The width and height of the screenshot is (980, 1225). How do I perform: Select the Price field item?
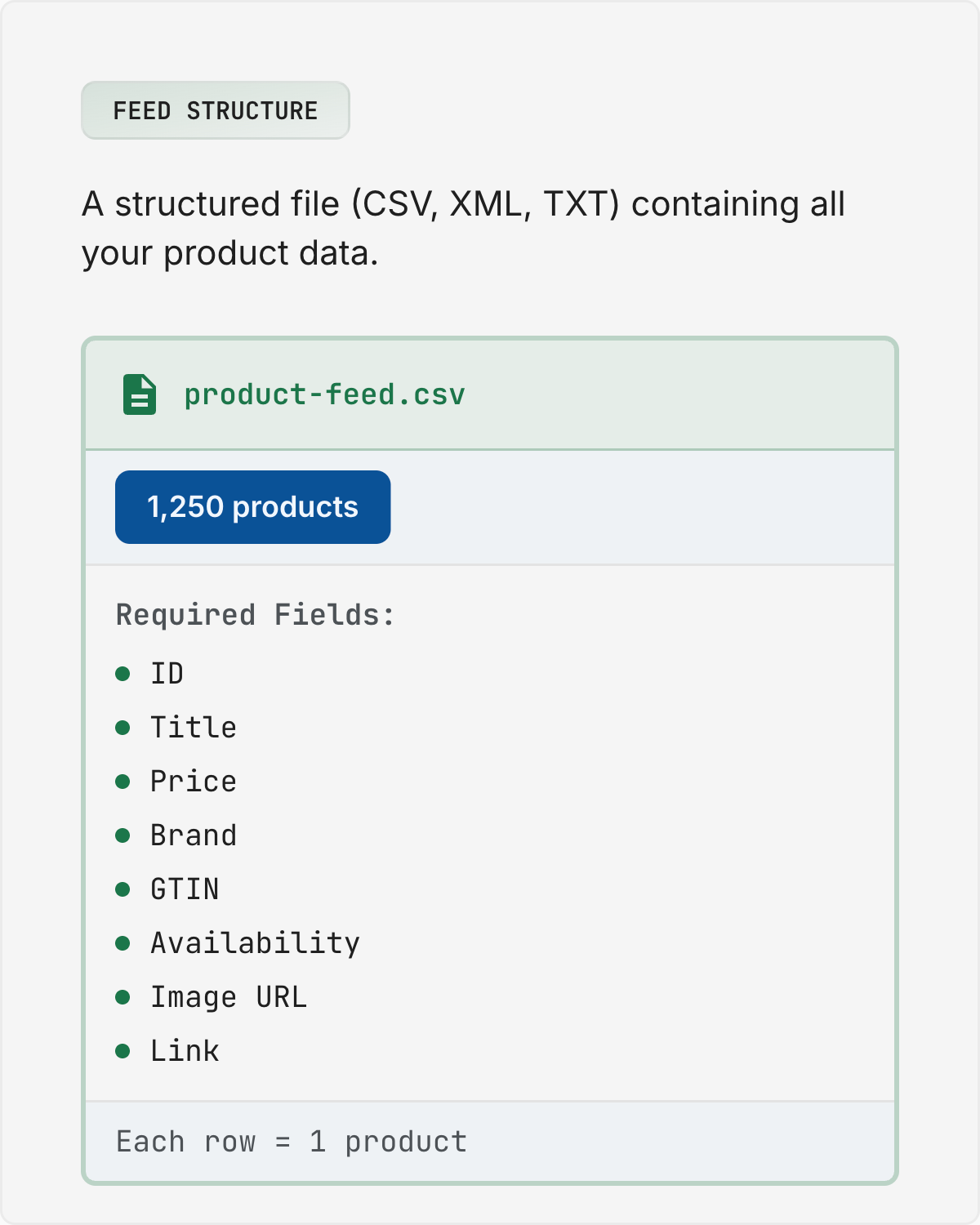(x=194, y=782)
